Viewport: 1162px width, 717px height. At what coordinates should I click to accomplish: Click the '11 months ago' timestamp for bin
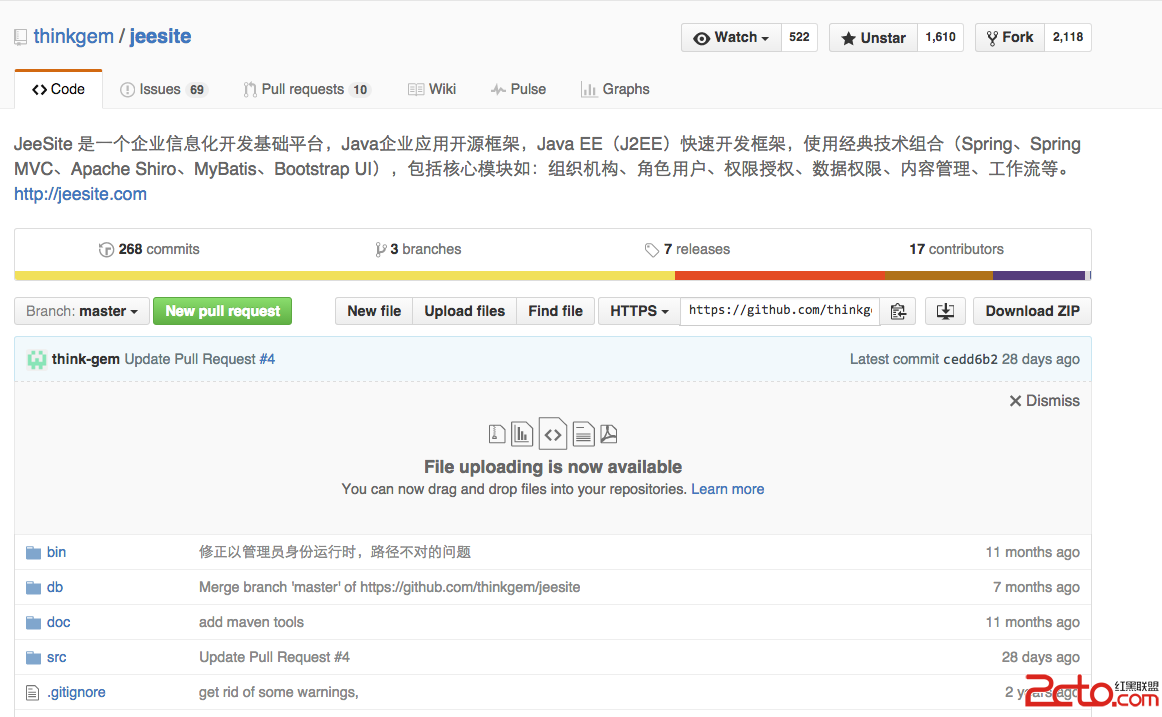[x=1032, y=553]
